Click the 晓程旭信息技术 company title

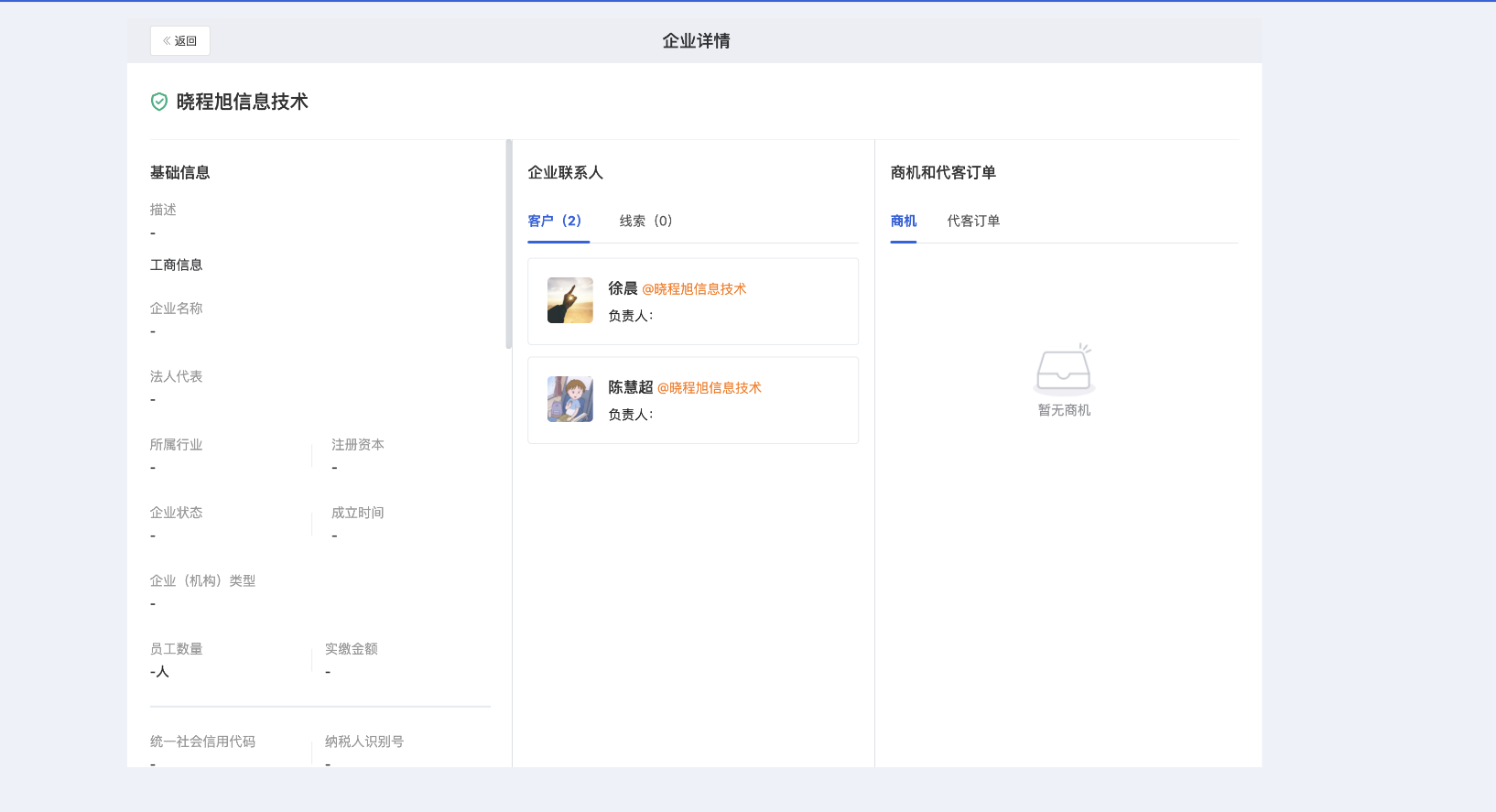pyautogui.click(x=243, y=102)
